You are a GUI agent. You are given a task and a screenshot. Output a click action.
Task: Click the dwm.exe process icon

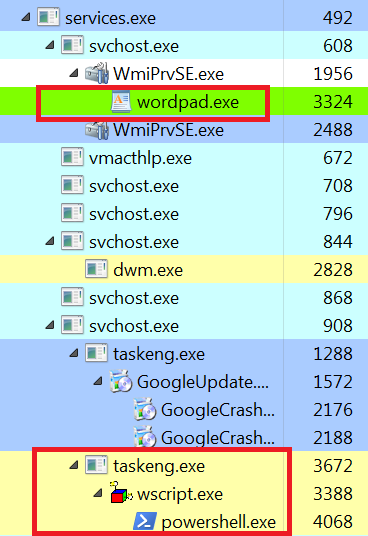[96, 269]
